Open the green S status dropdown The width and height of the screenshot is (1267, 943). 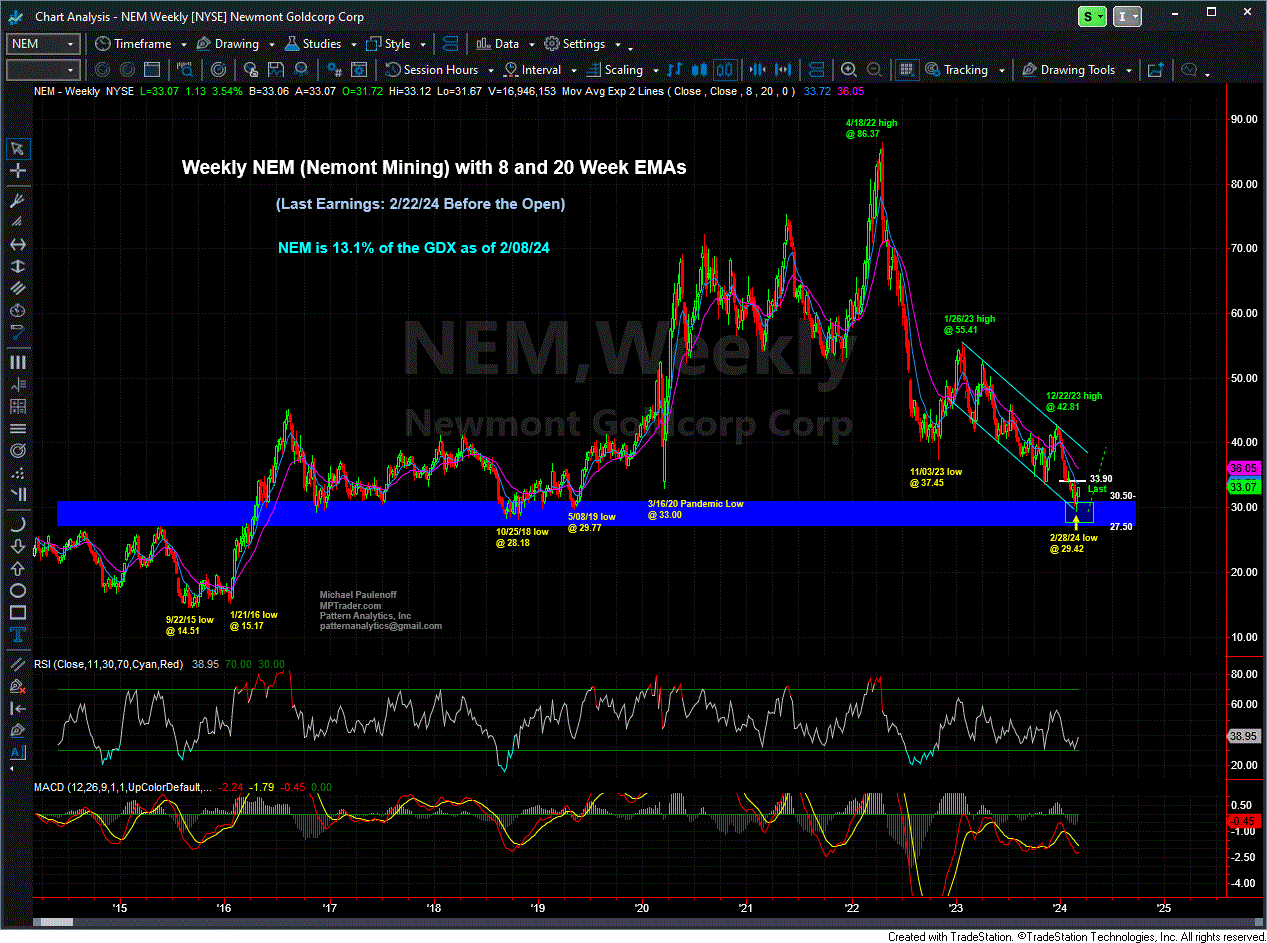[1092, 17]
